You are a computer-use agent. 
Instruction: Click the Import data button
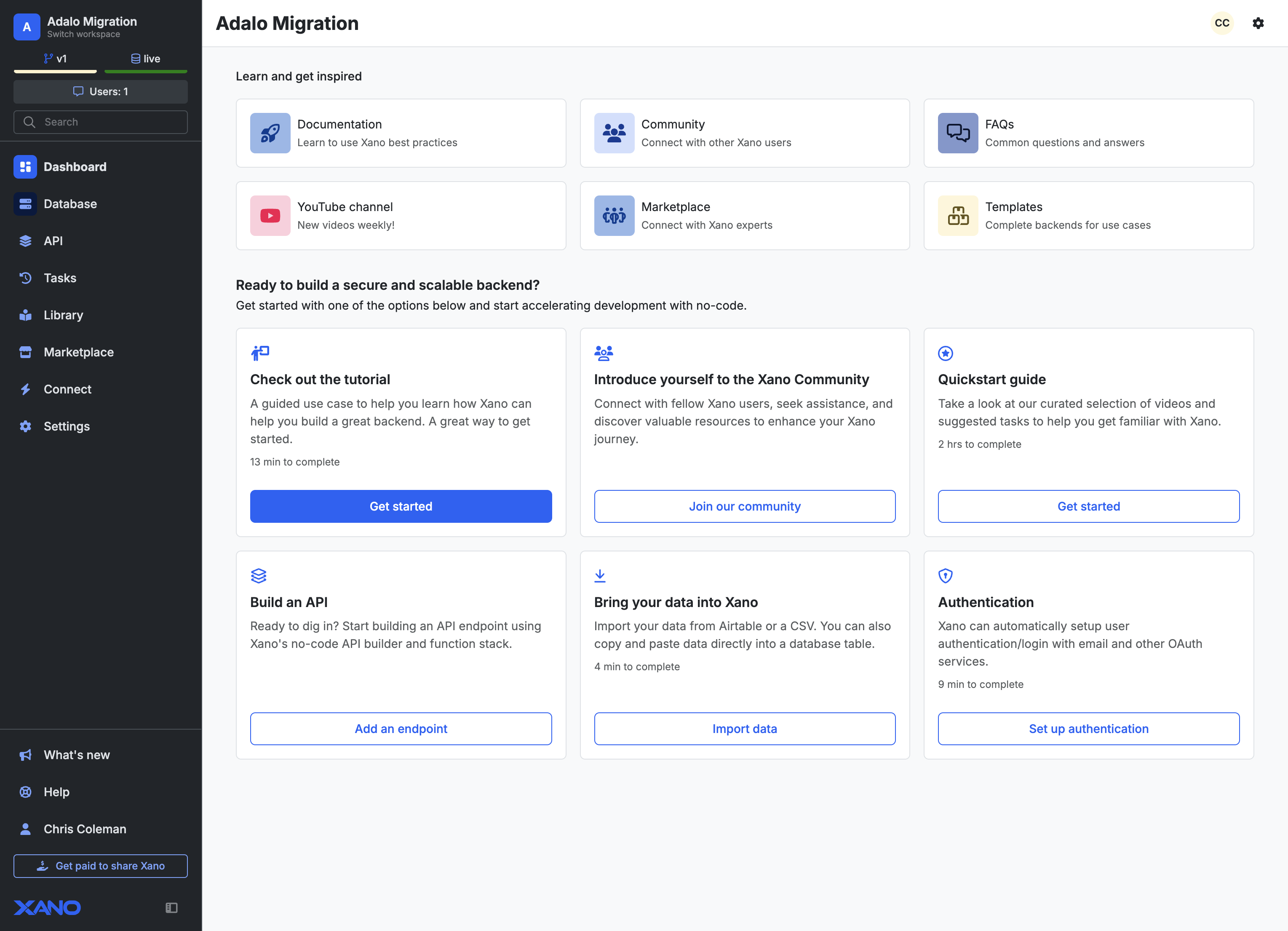[745, 729]
